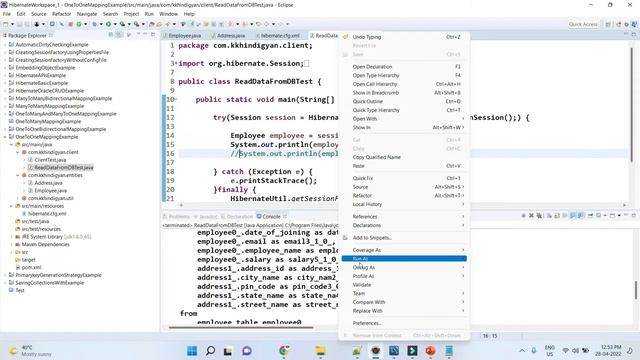The image size is (640, 360).
Task: Open the Run toolbar button dropdown arrow
Action: [x=115, y=24]
